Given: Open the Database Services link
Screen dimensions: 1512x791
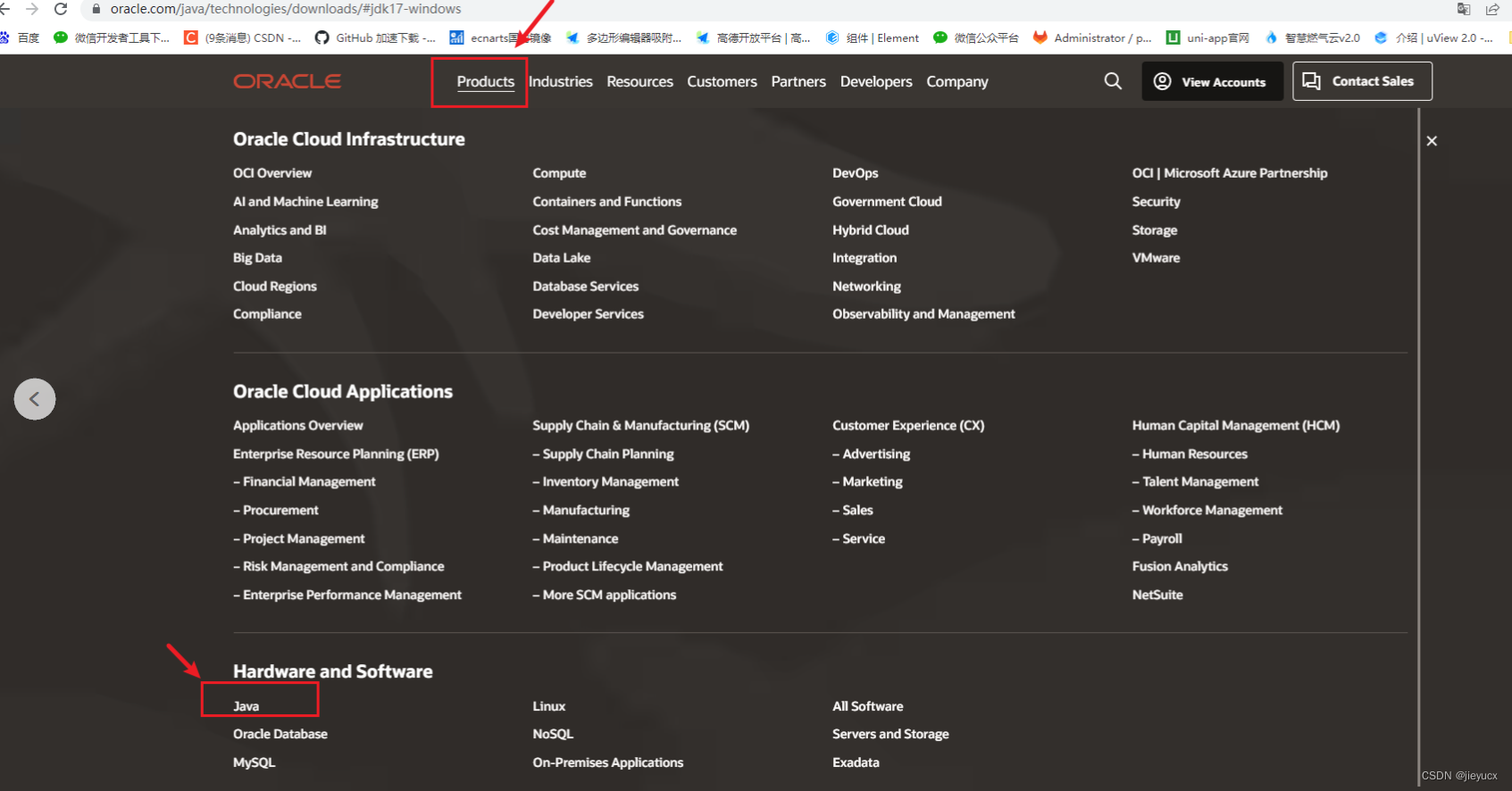Looking at the screenshot, I should click(x=586, y=287).
